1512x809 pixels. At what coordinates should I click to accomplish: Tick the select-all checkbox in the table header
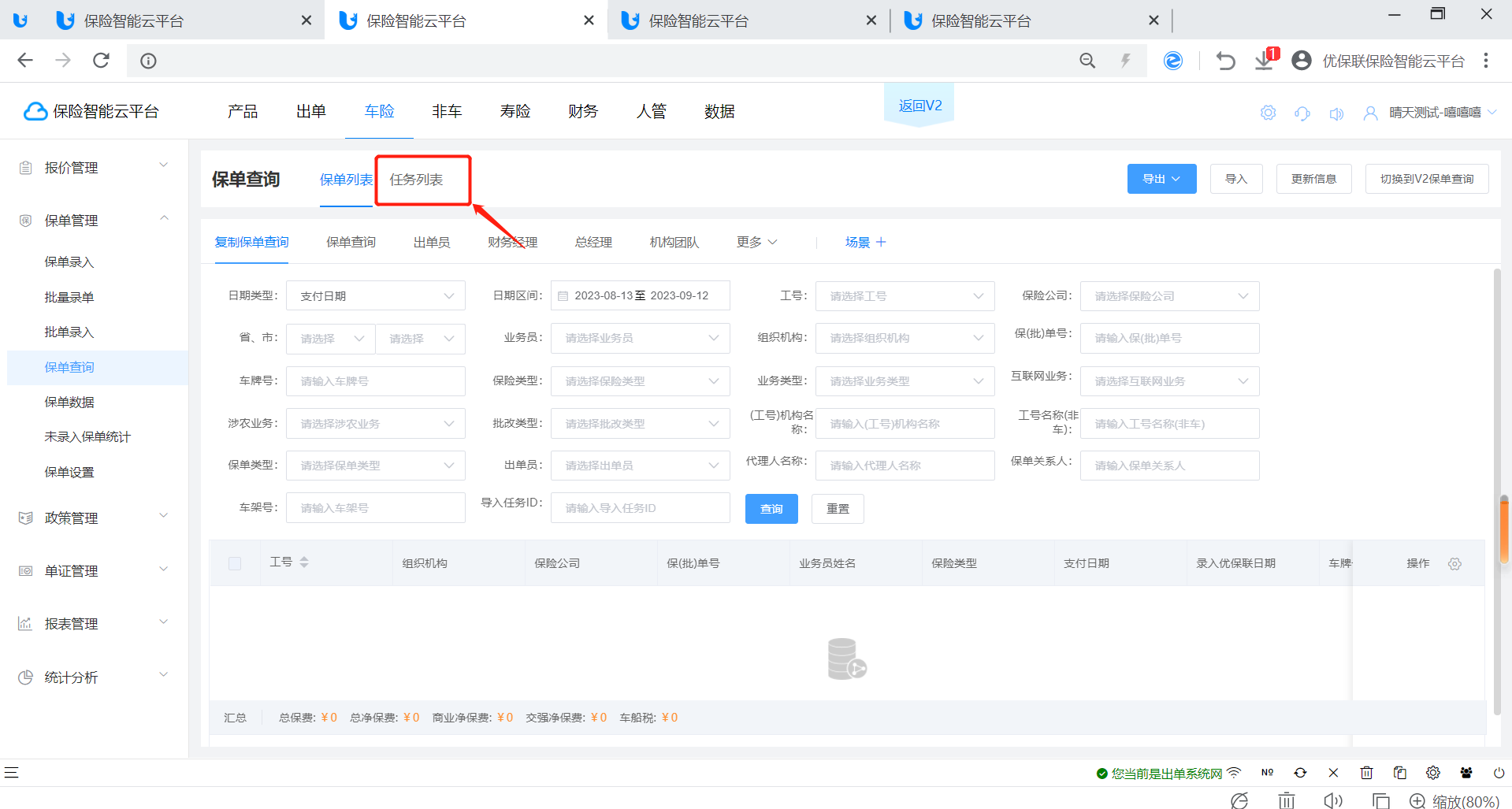tap(235, 563)
